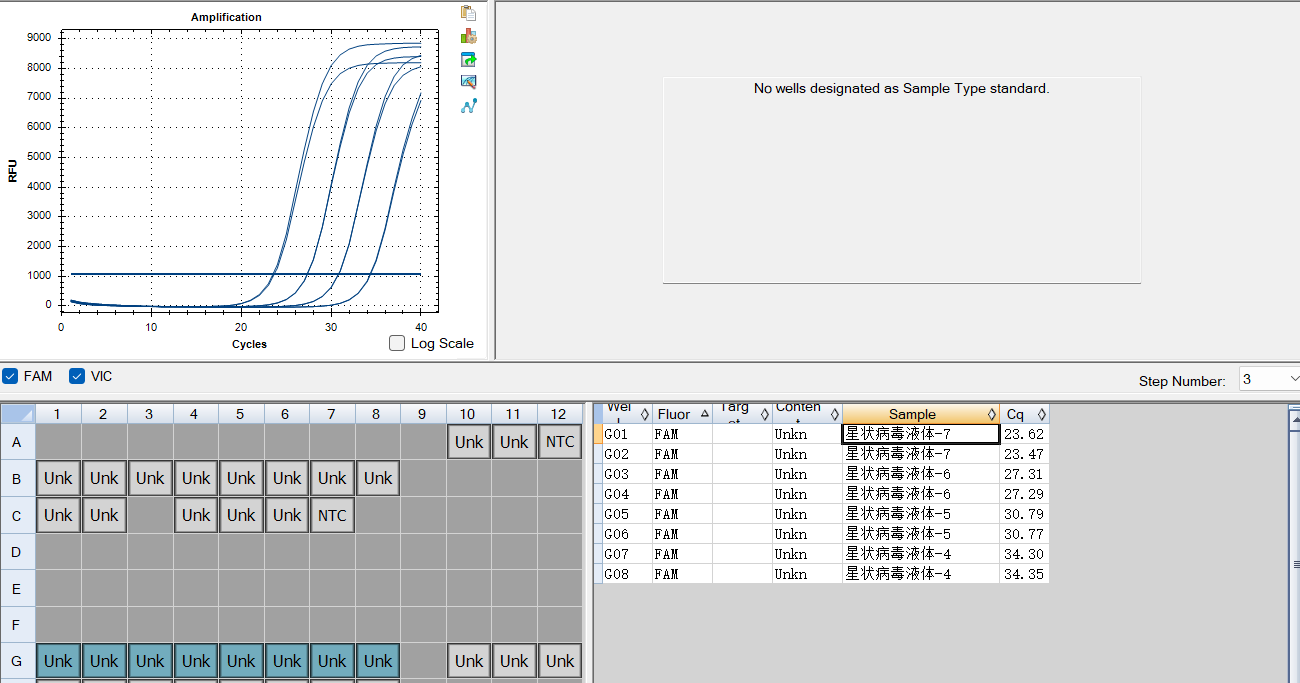Select well G11 Unk

point(514,661)
